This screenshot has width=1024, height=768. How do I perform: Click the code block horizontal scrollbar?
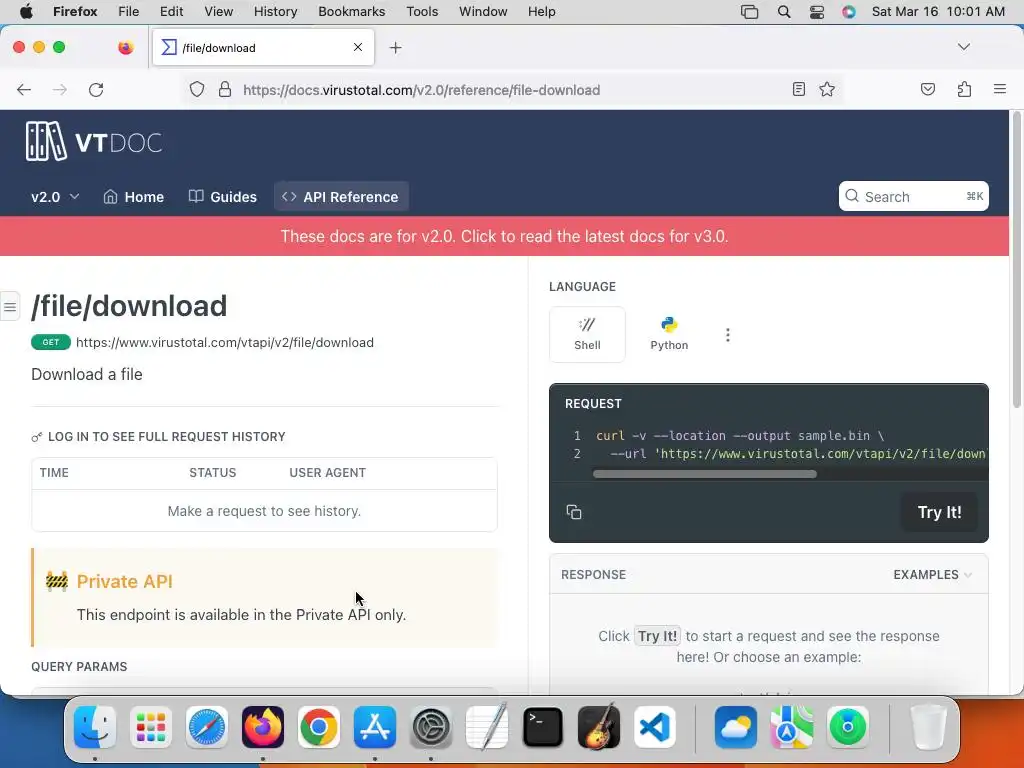(x=704, y=474)
